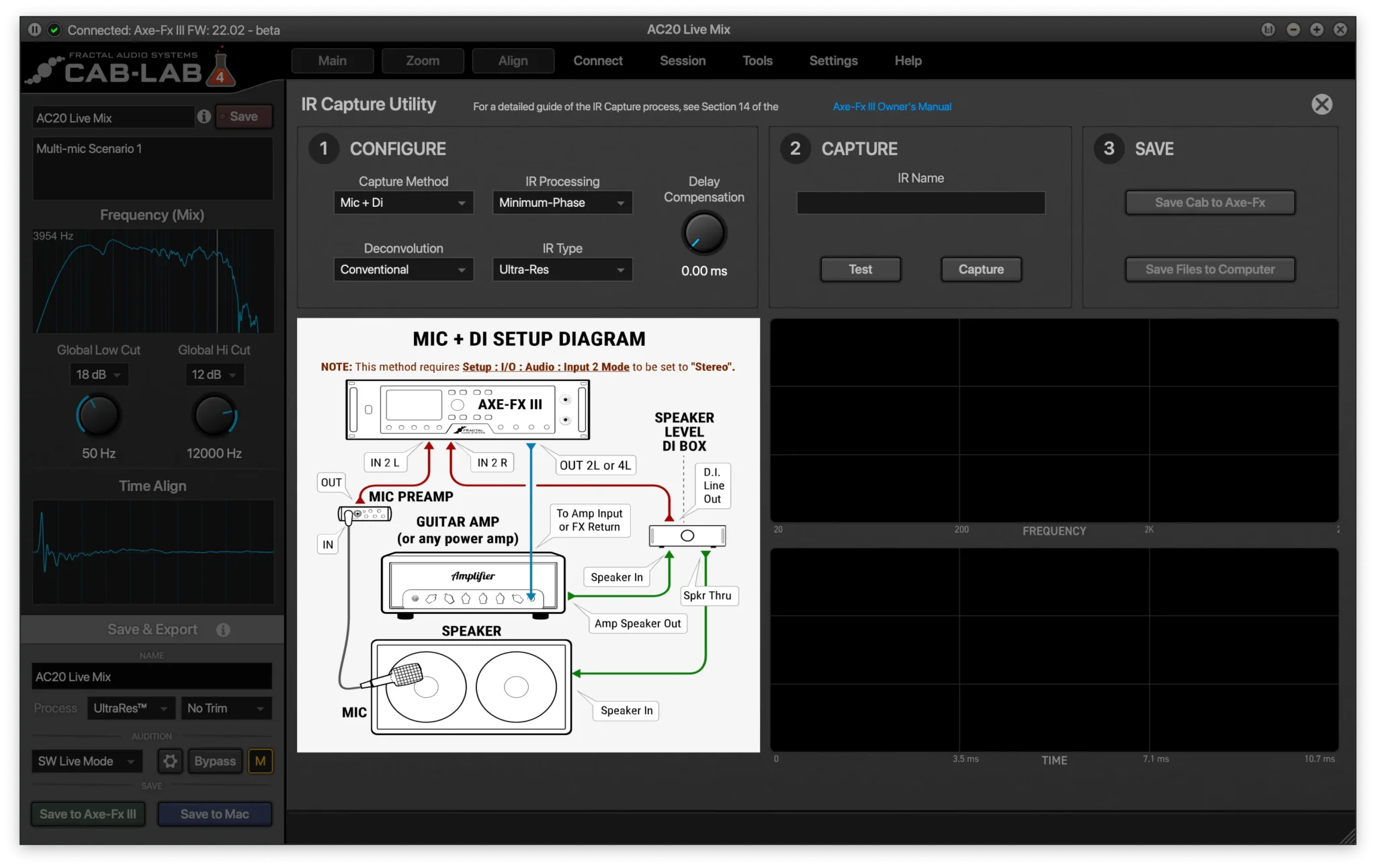The image size is (1376, 868).
Task: Close the IR Capture Utility panel
Action: (x=1322, y=104)
